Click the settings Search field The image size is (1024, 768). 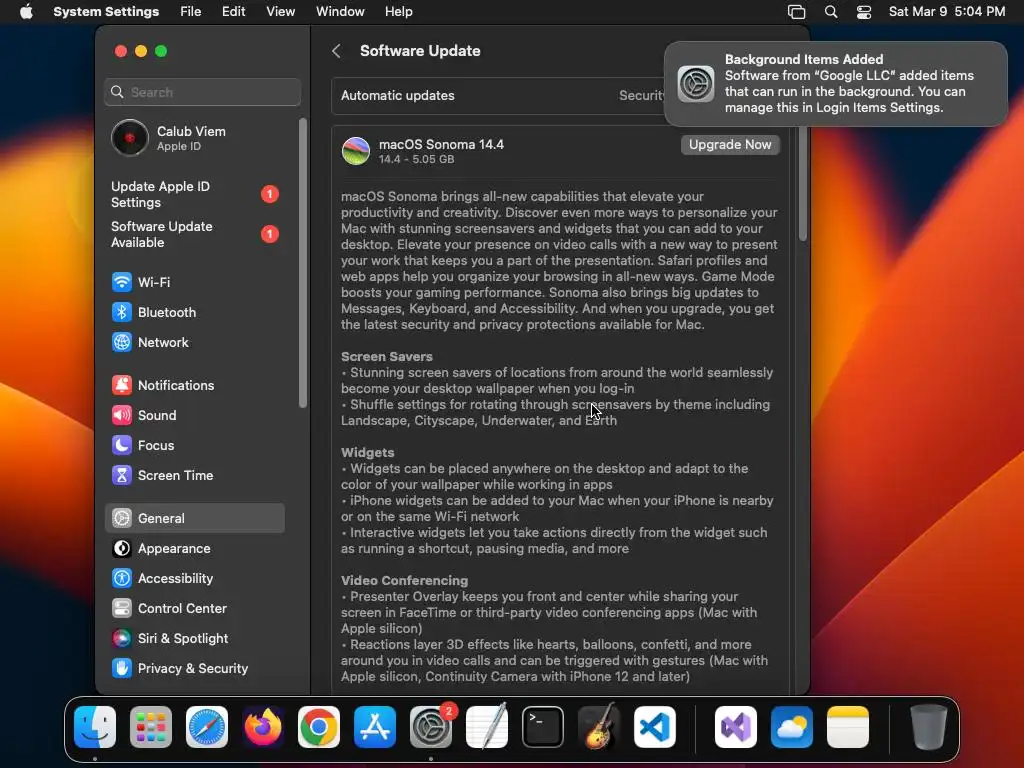click(x=202, y=92)
